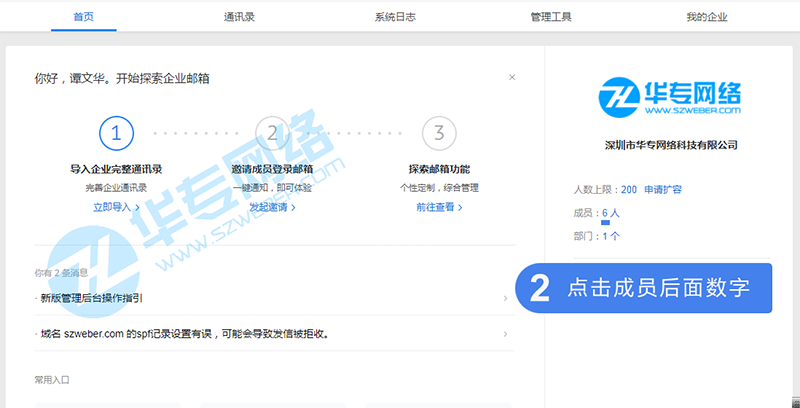
Task: Click the 前往查看 link
Action: (438, 207)
